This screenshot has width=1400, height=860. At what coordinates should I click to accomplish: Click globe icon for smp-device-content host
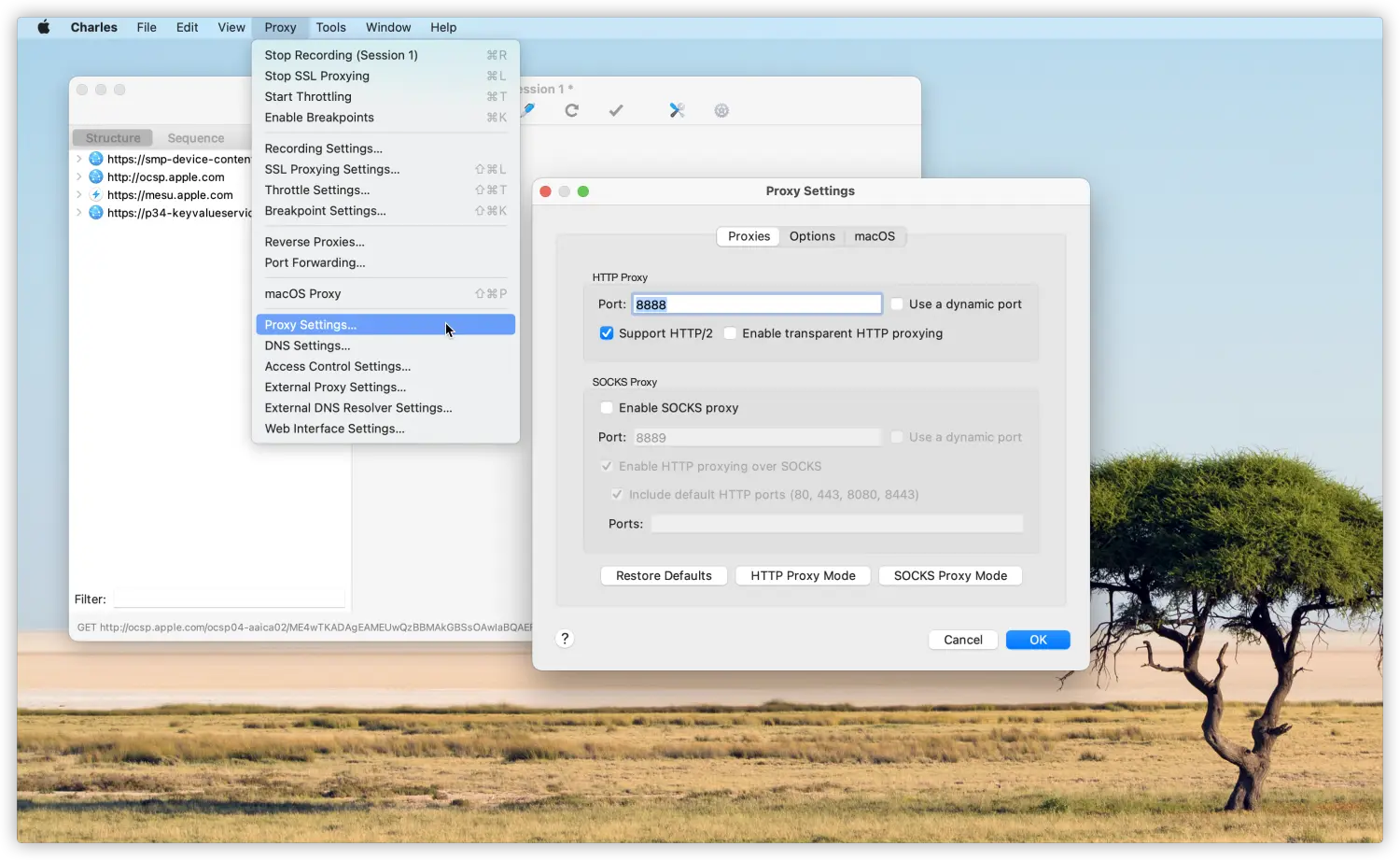(x=95, y=159)
